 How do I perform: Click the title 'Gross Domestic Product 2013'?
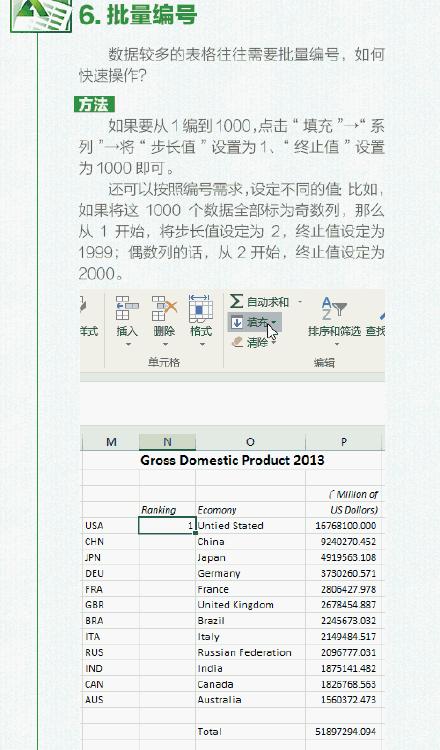point(232,460)
